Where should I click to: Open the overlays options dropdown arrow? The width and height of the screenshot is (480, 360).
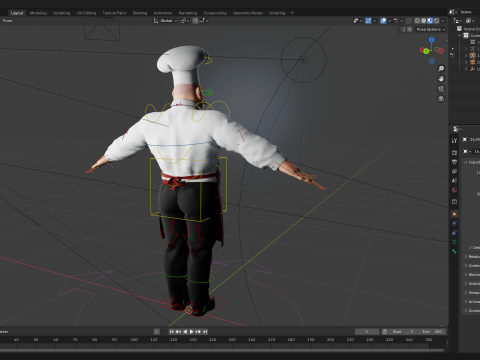point(389,21)
